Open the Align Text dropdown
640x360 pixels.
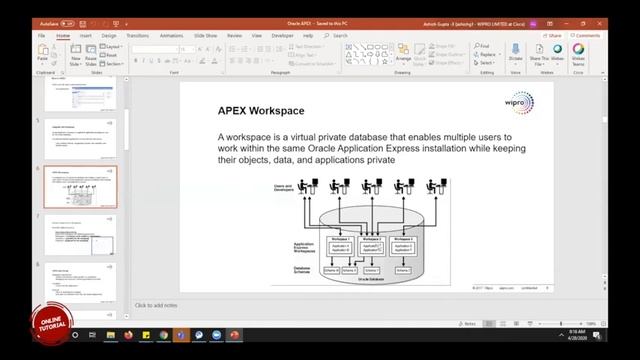pyautogui.click(x=302, y=55)
